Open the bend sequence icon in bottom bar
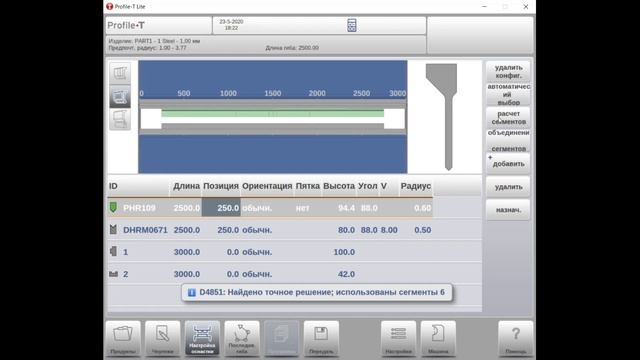This screenshot has width=640, height=360. 242,338
